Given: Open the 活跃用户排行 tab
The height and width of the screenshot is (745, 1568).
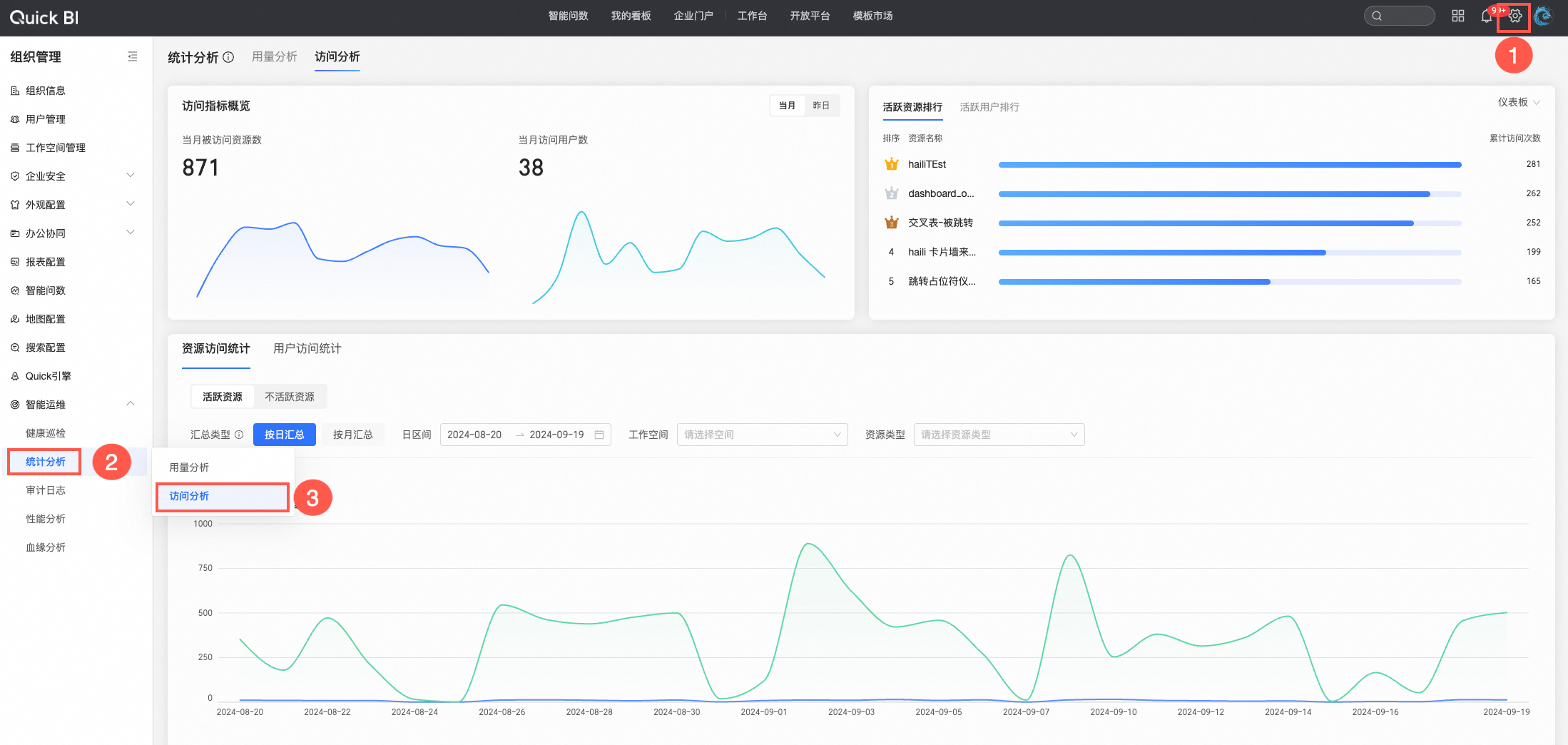Looking at the screenshot, I should point(989,107).
